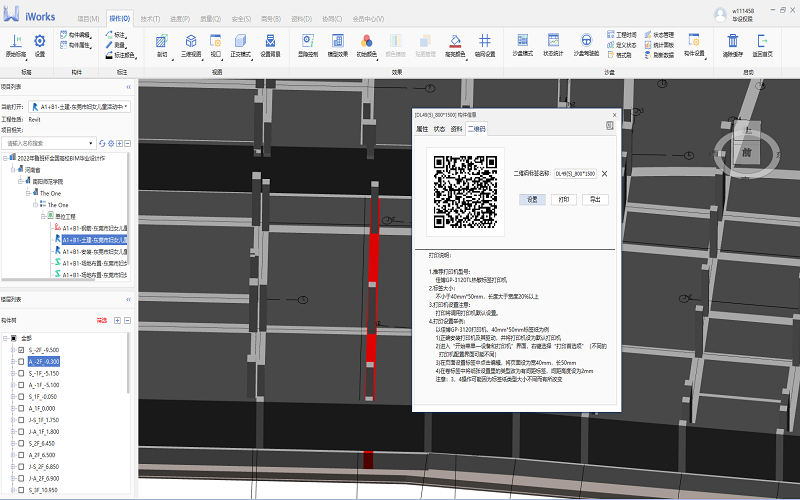Open the 进度(P) ribbon tab
Screen dimensions: 800x500
[x=180, y=19]
